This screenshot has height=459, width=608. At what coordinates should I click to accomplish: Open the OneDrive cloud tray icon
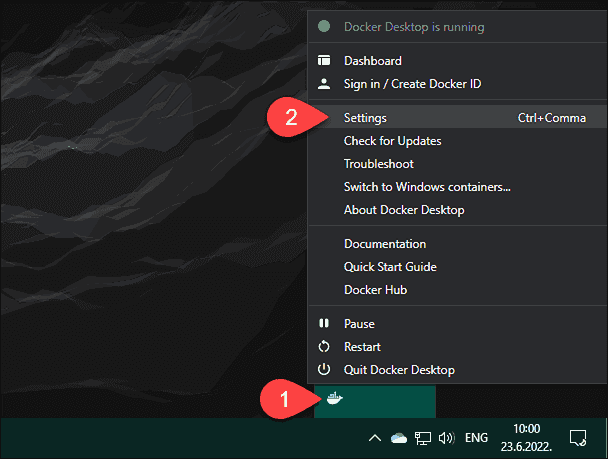coord(399,438)
